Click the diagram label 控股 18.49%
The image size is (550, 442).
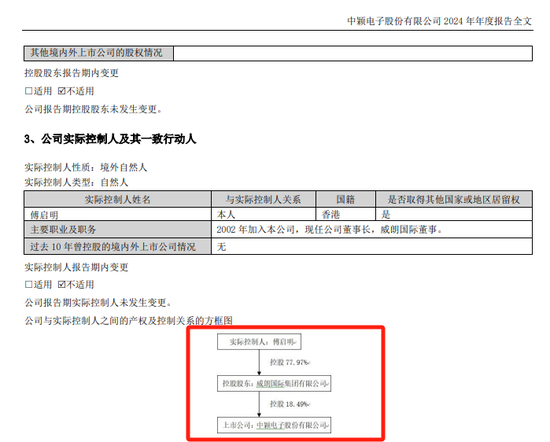pyautogui.click(x=290, y=404)
